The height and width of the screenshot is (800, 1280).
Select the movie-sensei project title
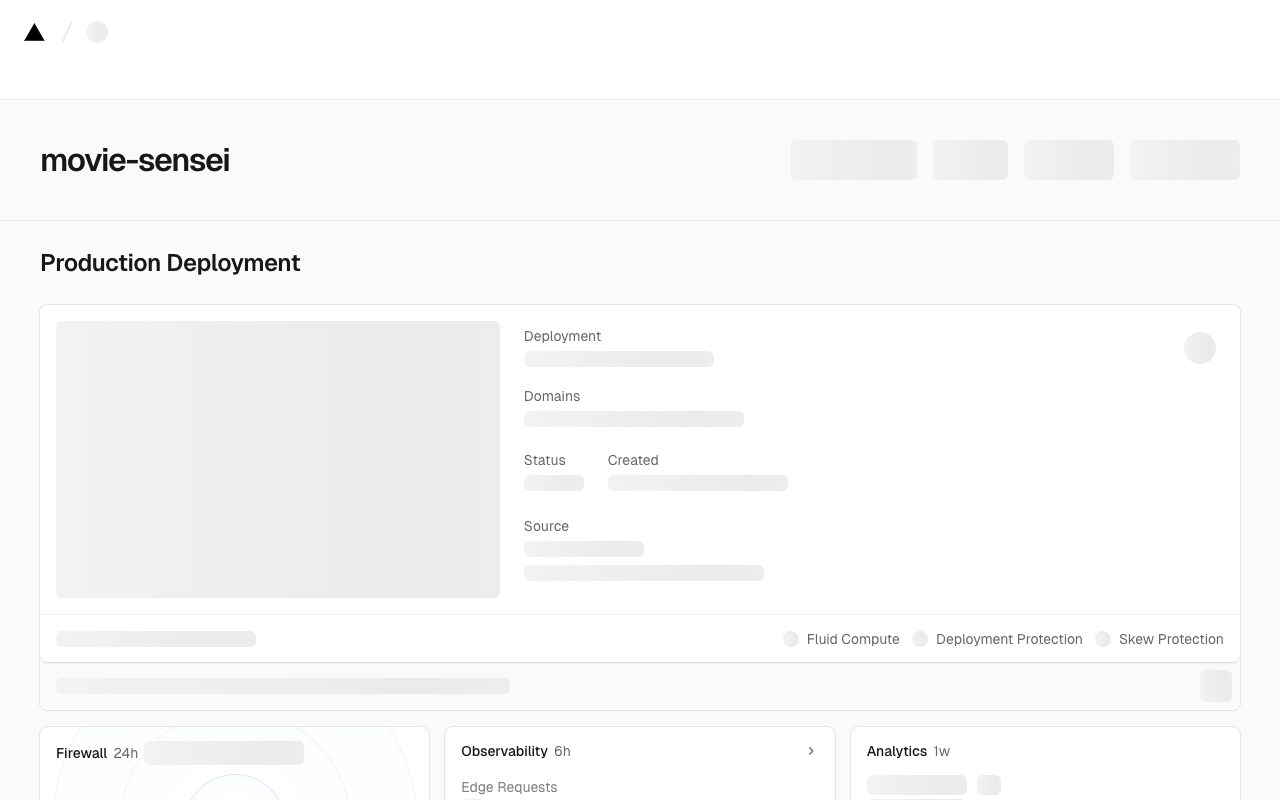point(135,160)
